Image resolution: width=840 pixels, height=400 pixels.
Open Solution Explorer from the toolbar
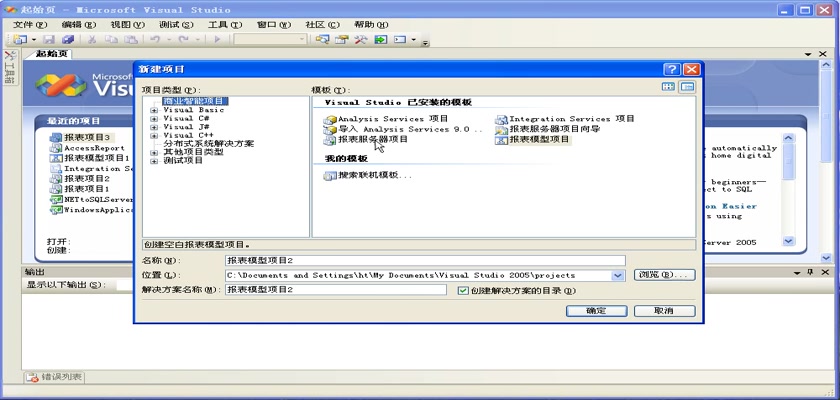tap(322, 40)
